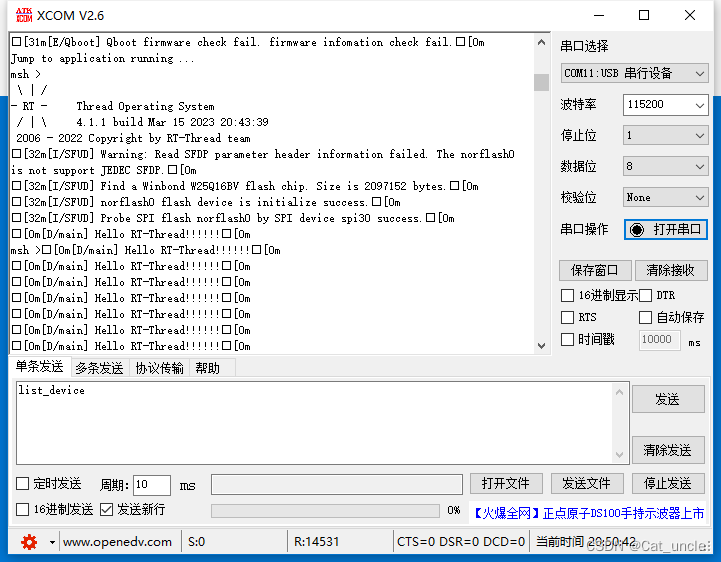Open the www.openedv.com link

pos(117,542)
